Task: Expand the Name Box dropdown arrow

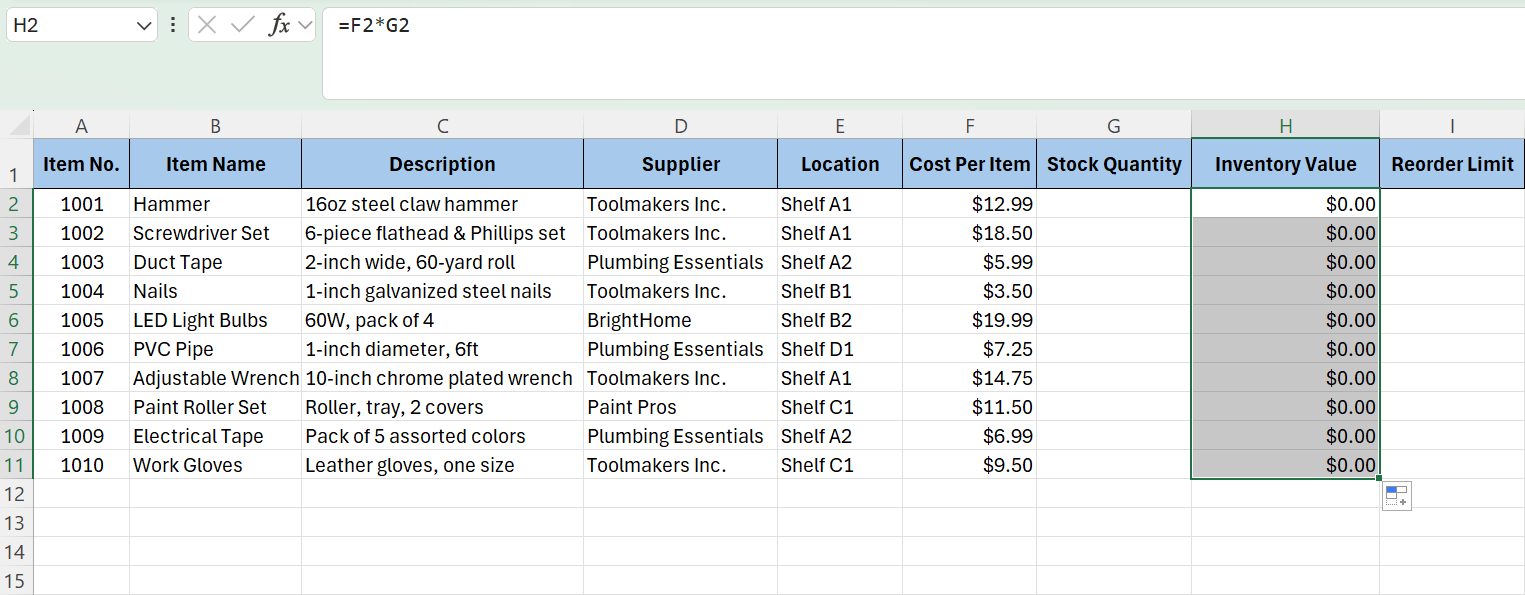Action: [143, 26]
